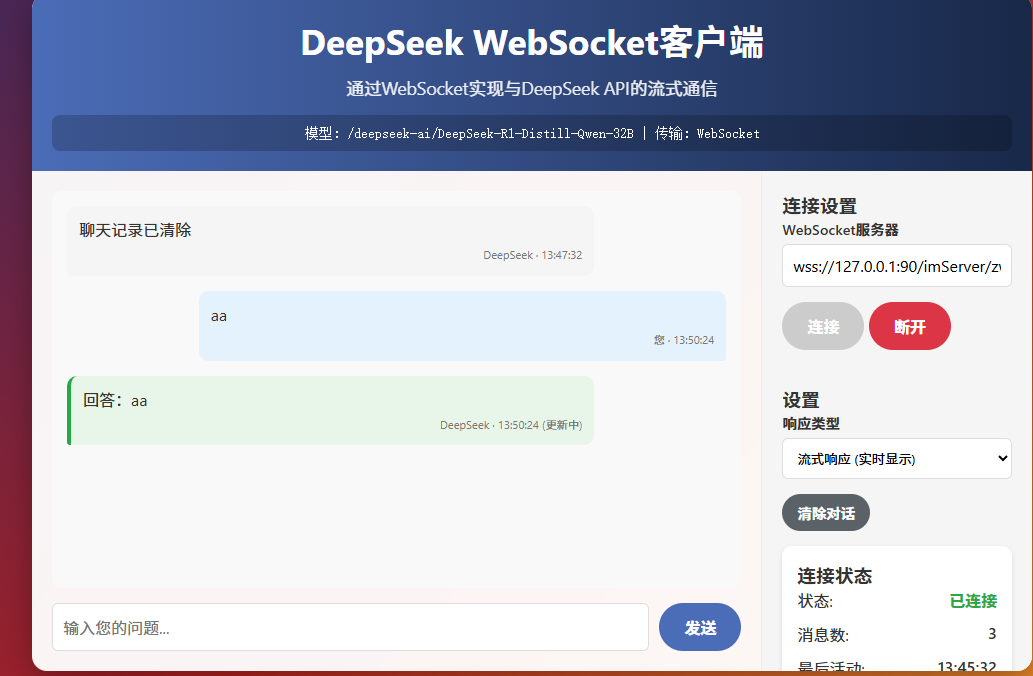Click the 连接设置 heading
Viewport: 1033px width, 676px height.
(x=820, y=206)
